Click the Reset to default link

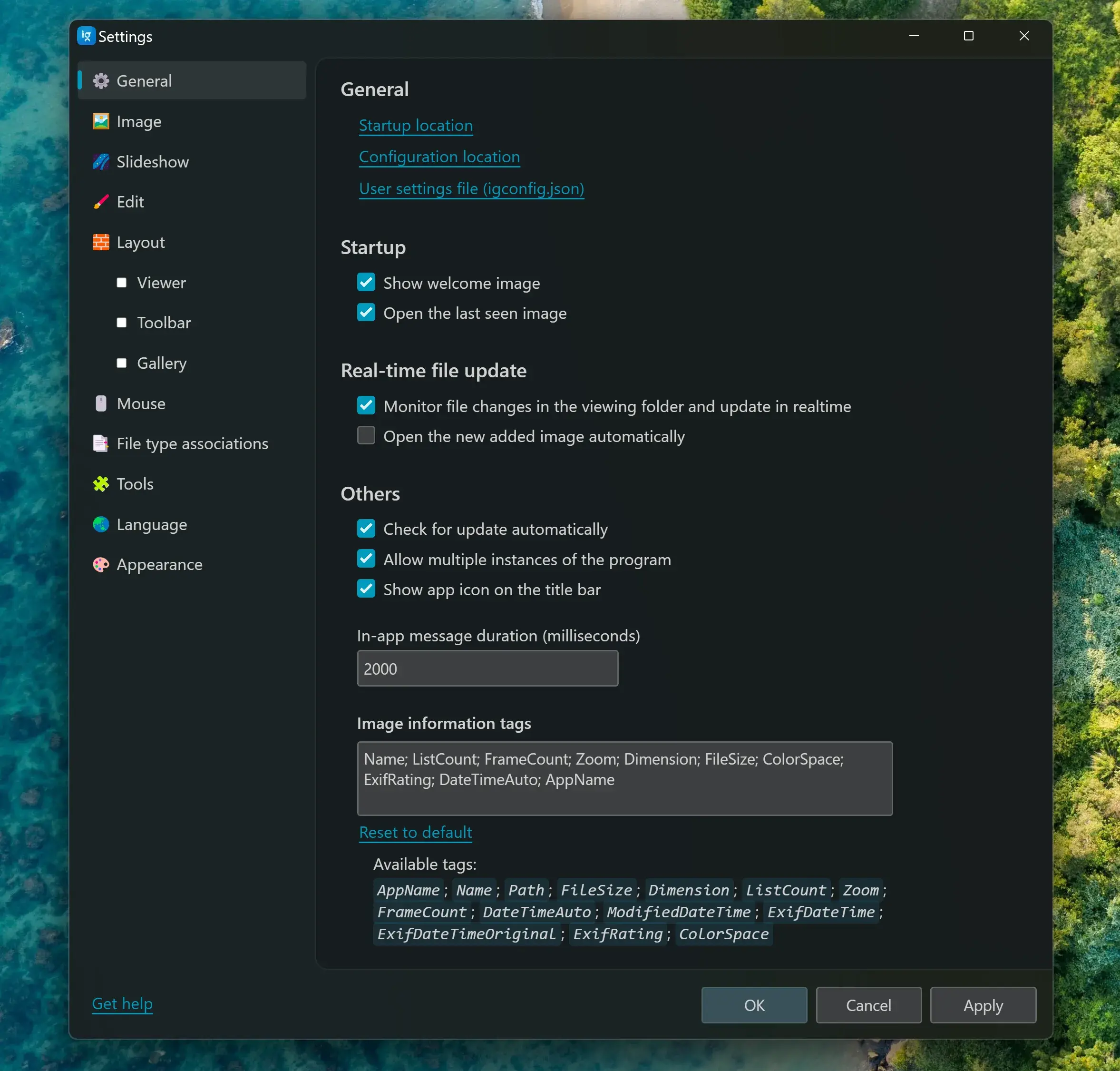pos(415,832)
